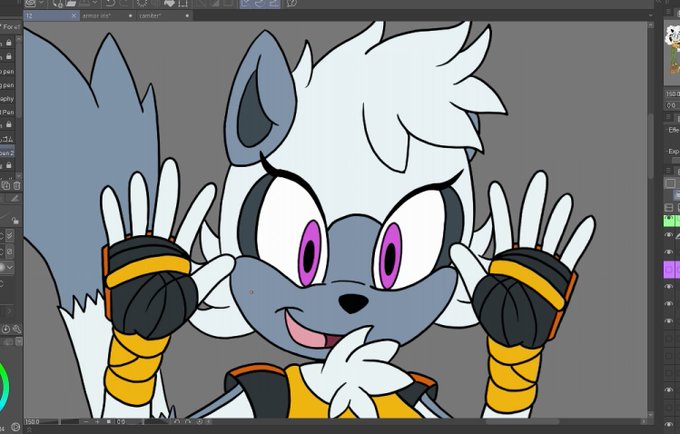Click the circular icon below the color wheel
Viewport: 680px width, 434px height.
point(15,427)
